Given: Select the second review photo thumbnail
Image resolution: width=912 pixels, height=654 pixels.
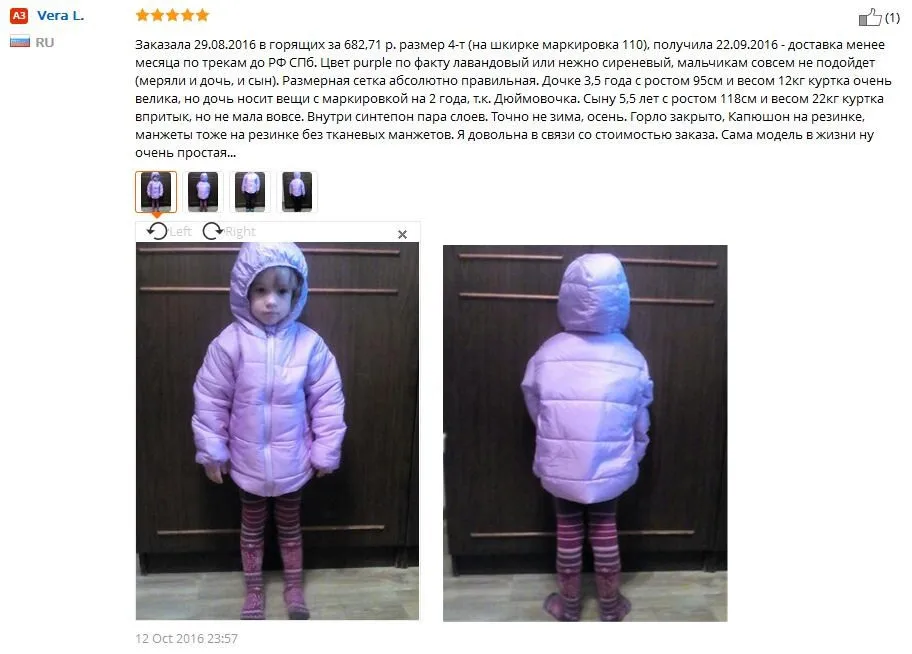Looking at the screenshot, I should (202, 191).
